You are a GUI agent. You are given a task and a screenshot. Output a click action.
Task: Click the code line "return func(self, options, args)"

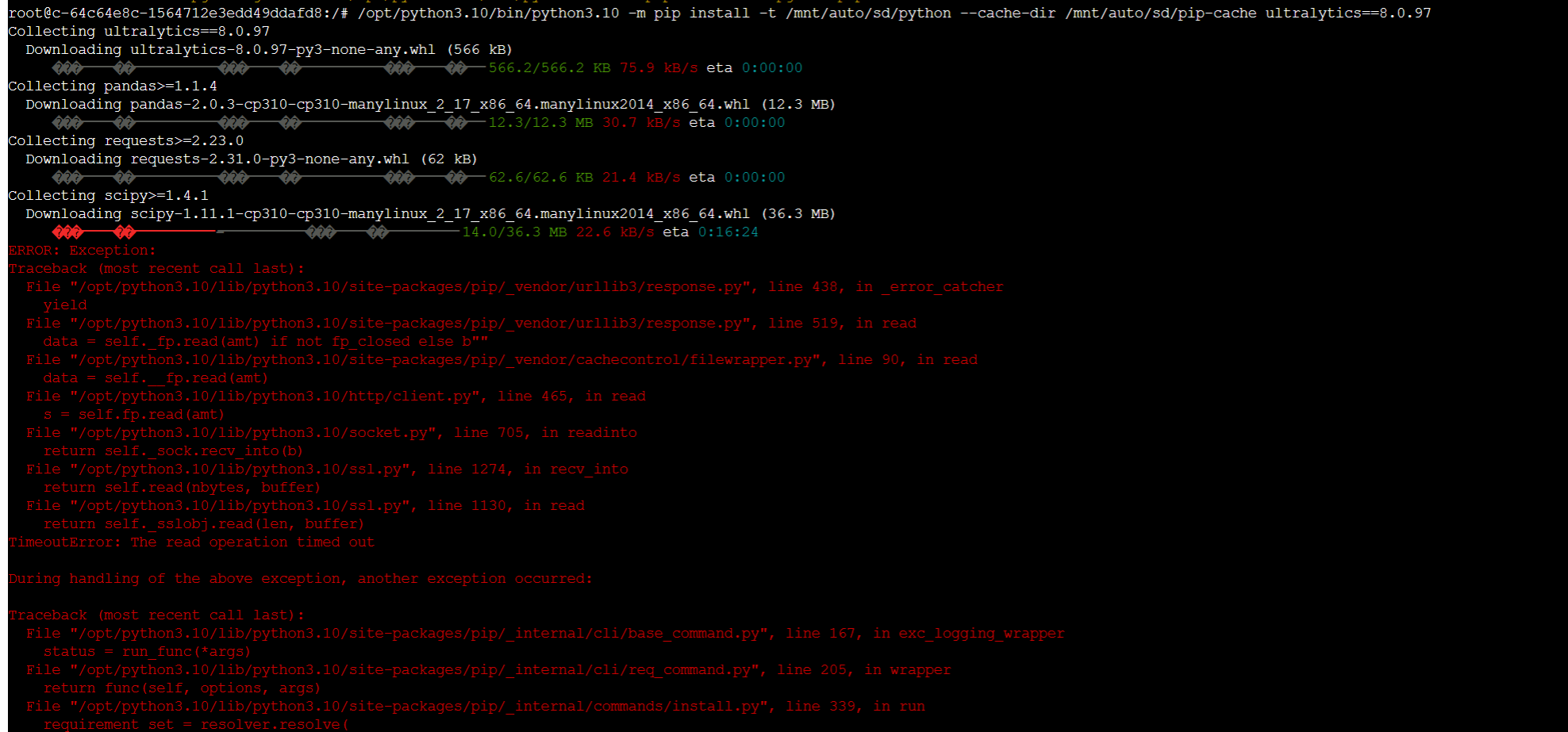pyautogui.click(x=182, y=688)
